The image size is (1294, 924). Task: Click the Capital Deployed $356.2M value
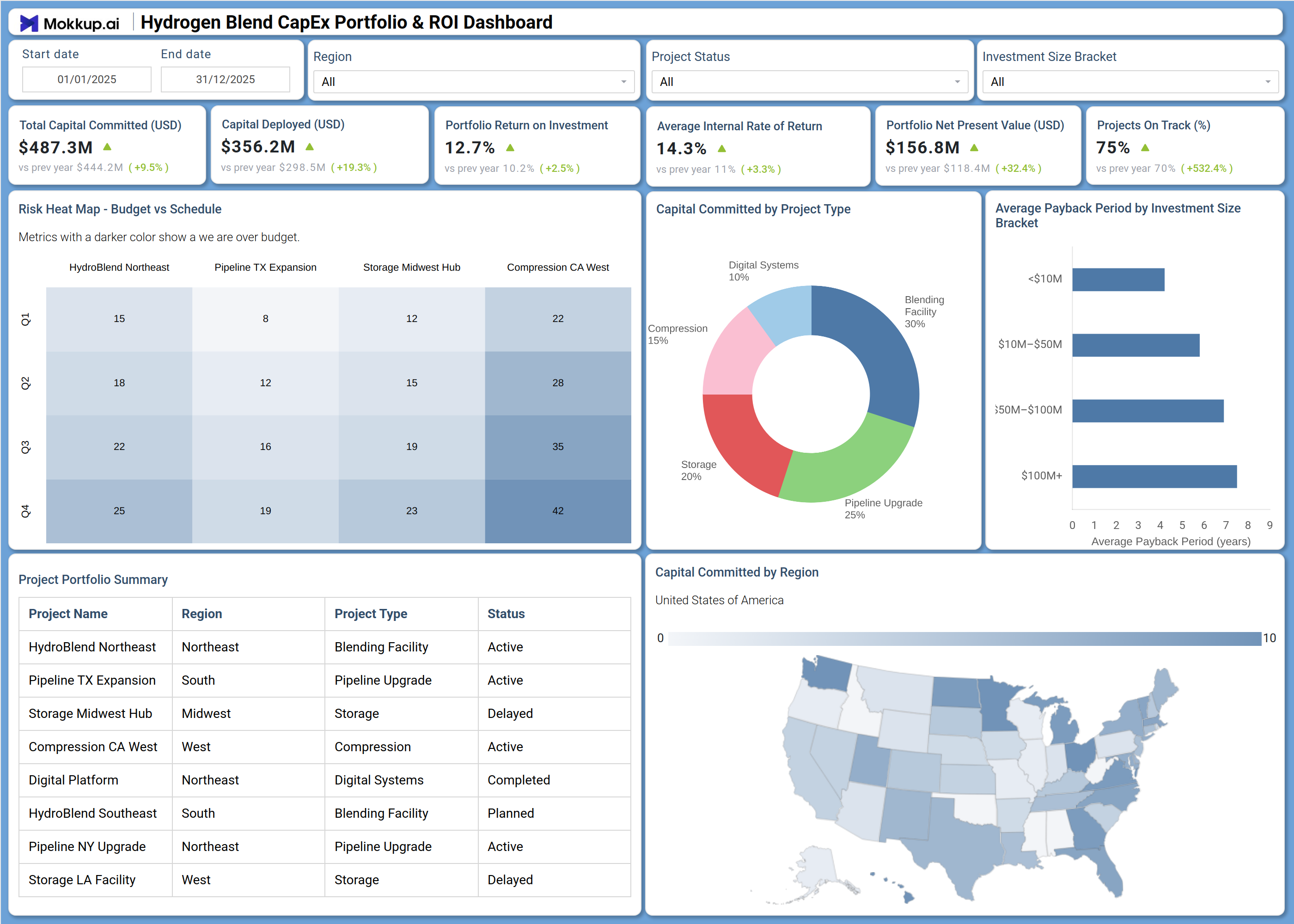pyautogui.click(x=258, y=146)
